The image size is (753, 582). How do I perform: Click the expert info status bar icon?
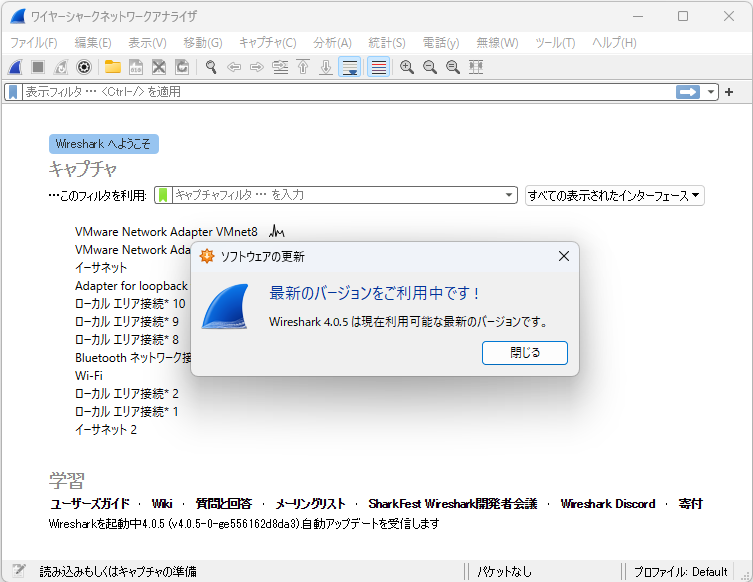pos(19,571)
